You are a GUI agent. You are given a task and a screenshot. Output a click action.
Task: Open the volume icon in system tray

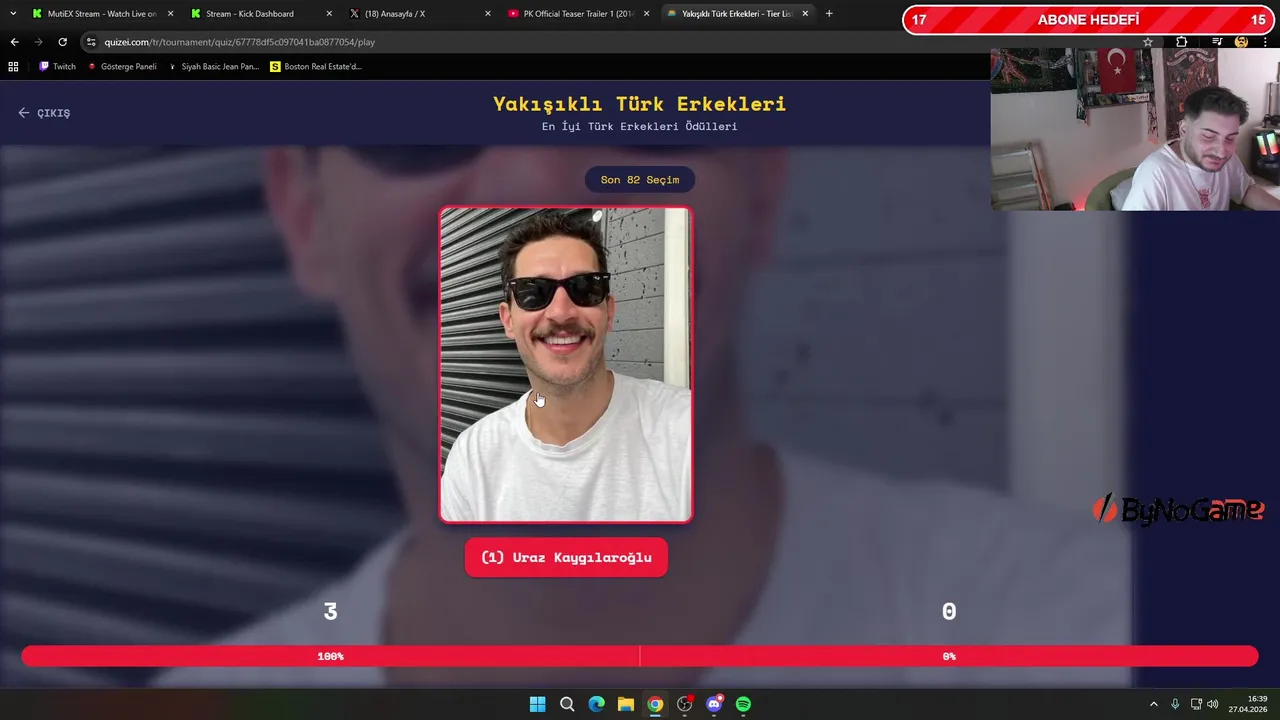1213,704
